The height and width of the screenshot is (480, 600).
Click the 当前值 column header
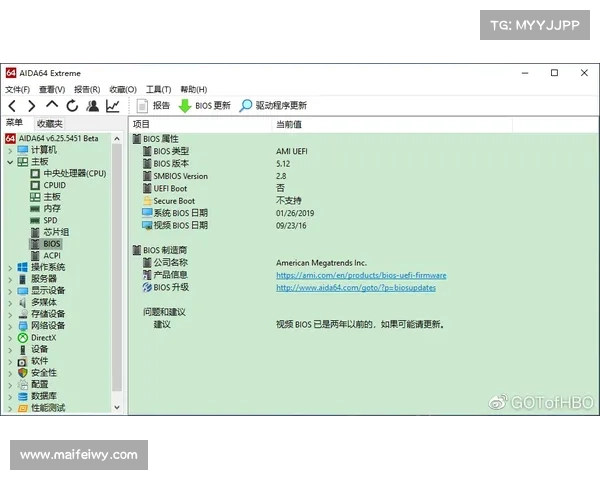[392, 124]
